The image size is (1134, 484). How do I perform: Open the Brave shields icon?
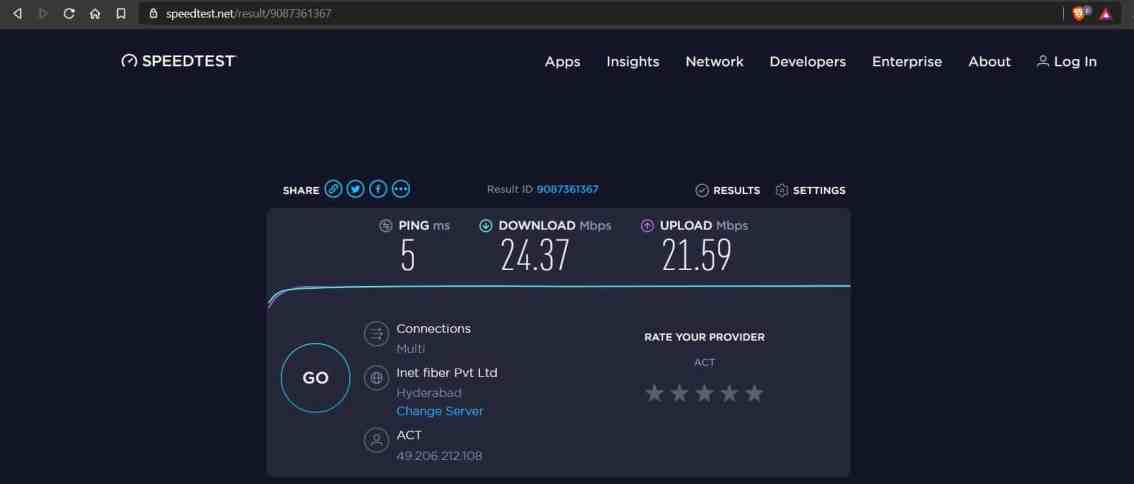tap(1080, 13)
